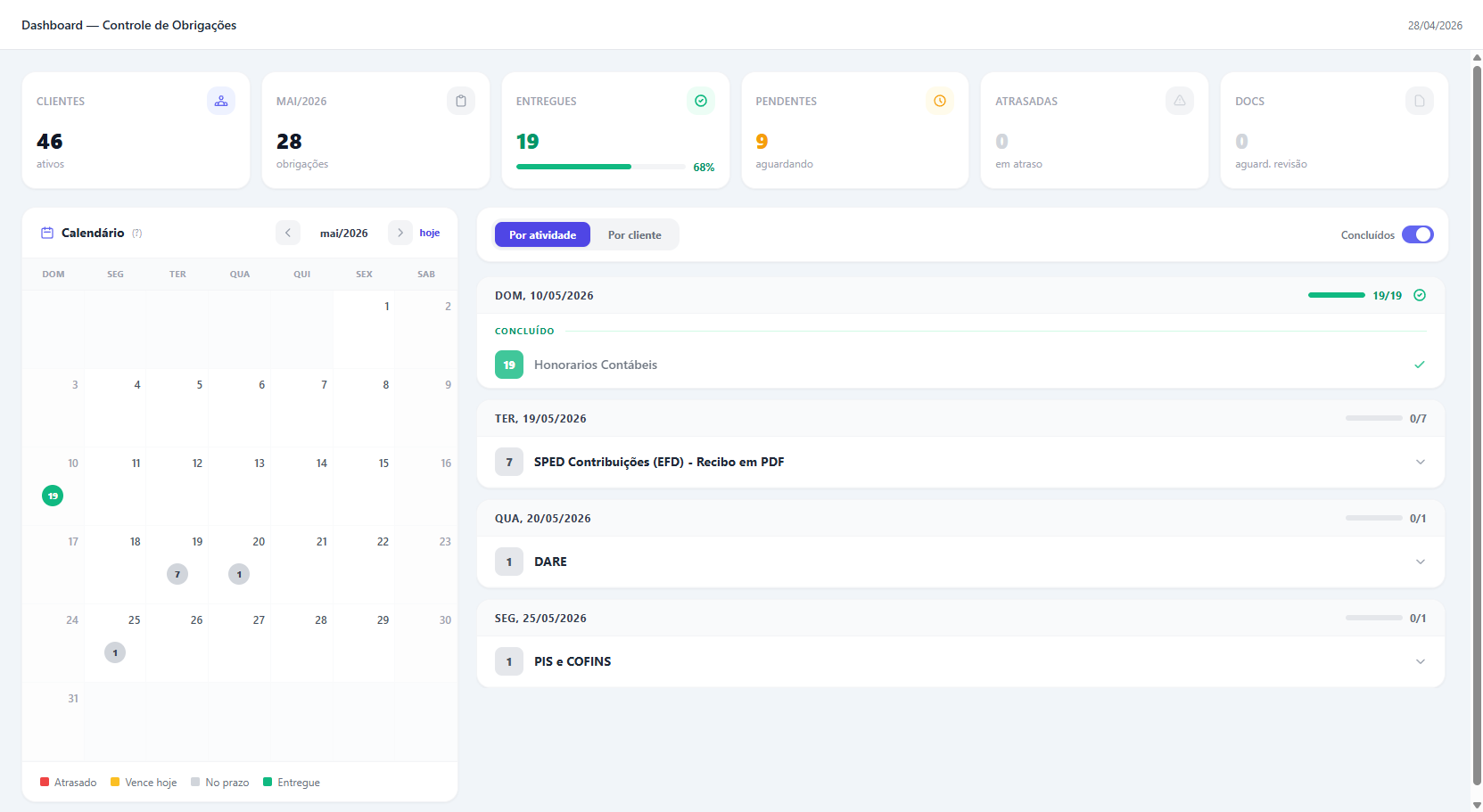
Task: Click scrollbar down arrow at bottom
Action: (1477, 805)
